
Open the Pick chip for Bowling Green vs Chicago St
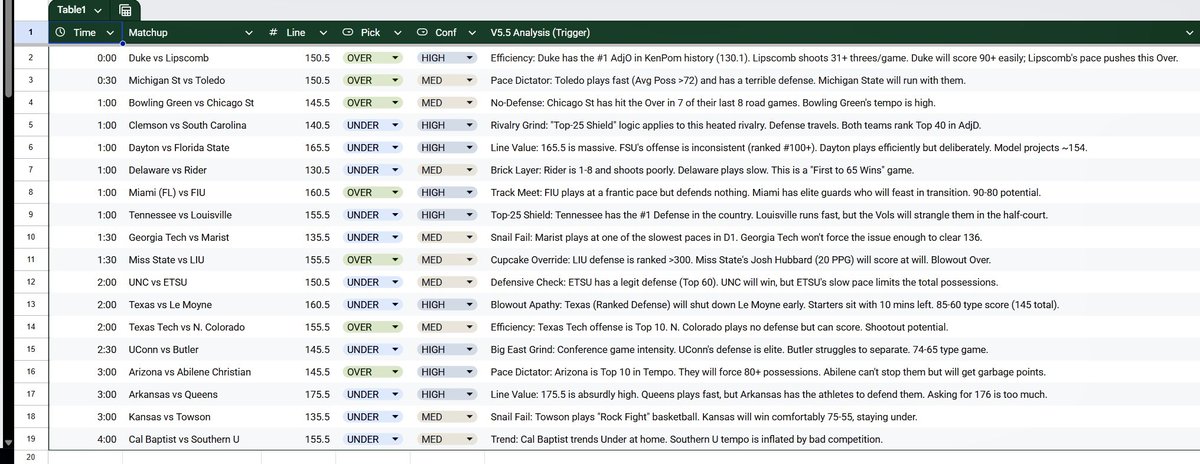click(372, 103)
